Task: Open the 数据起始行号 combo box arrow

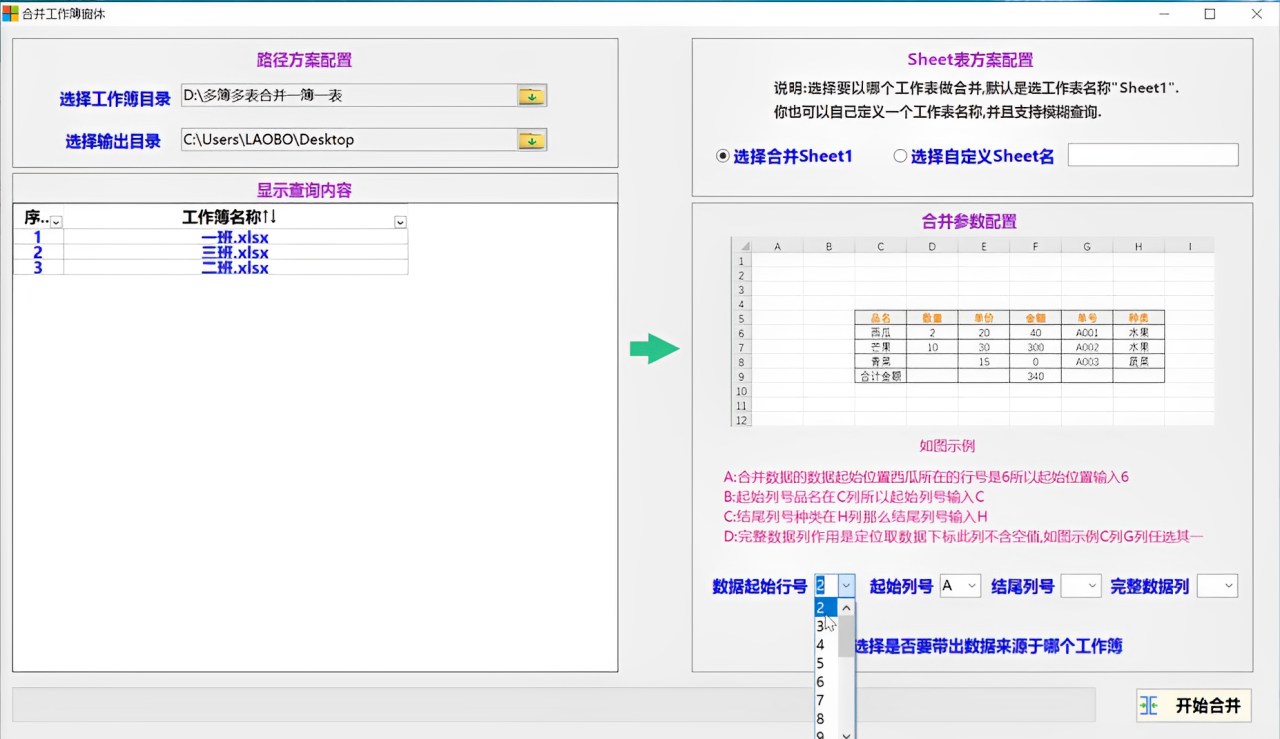Action: (x=847, y=586)
